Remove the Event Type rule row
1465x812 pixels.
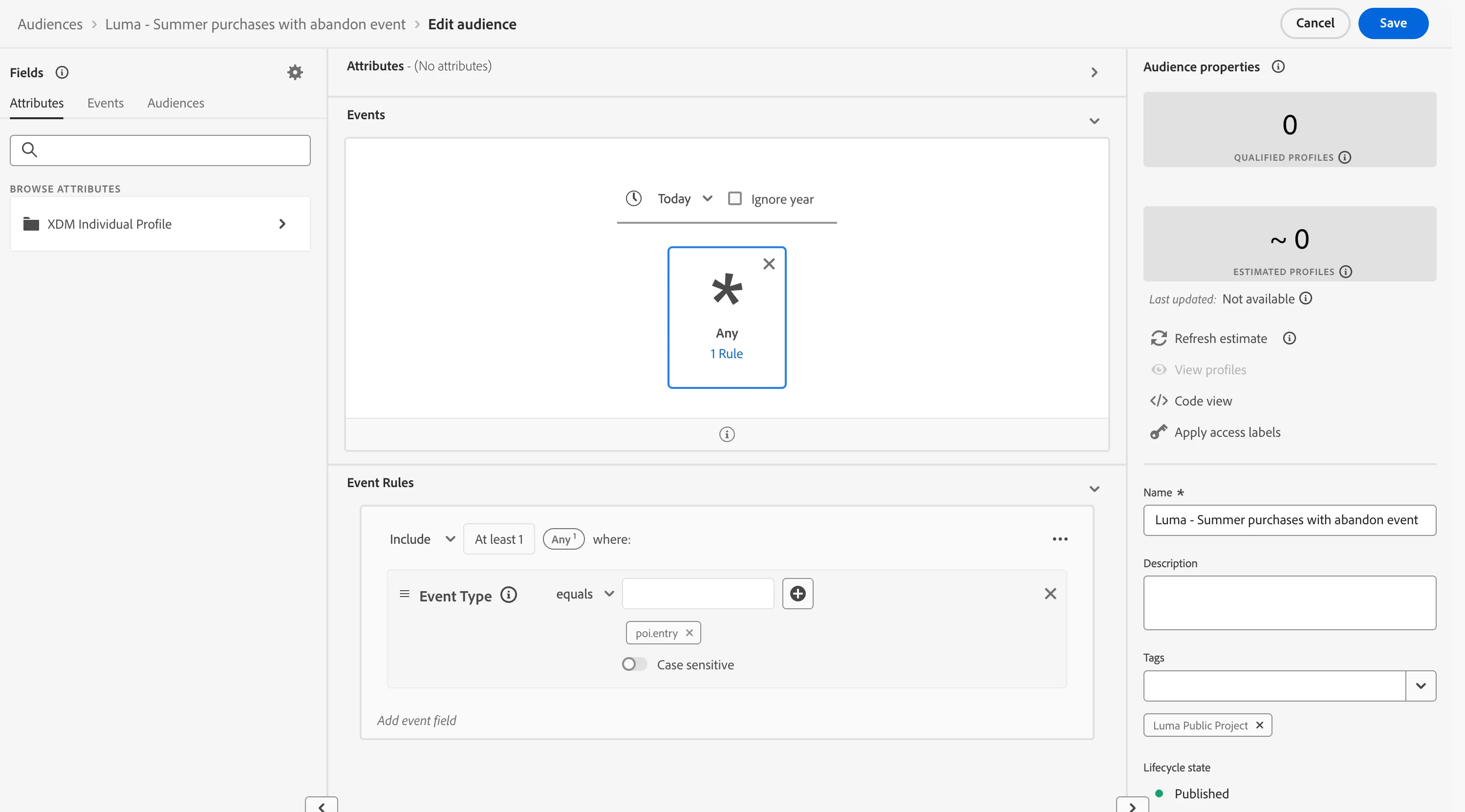(1051, 594)
